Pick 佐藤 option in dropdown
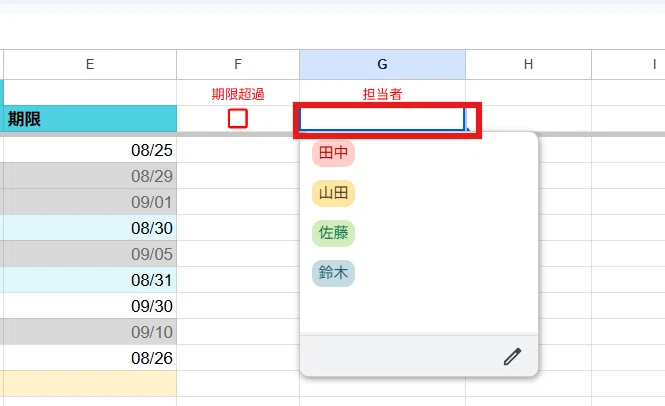This screenshot has height=406, width=665. 333,233
